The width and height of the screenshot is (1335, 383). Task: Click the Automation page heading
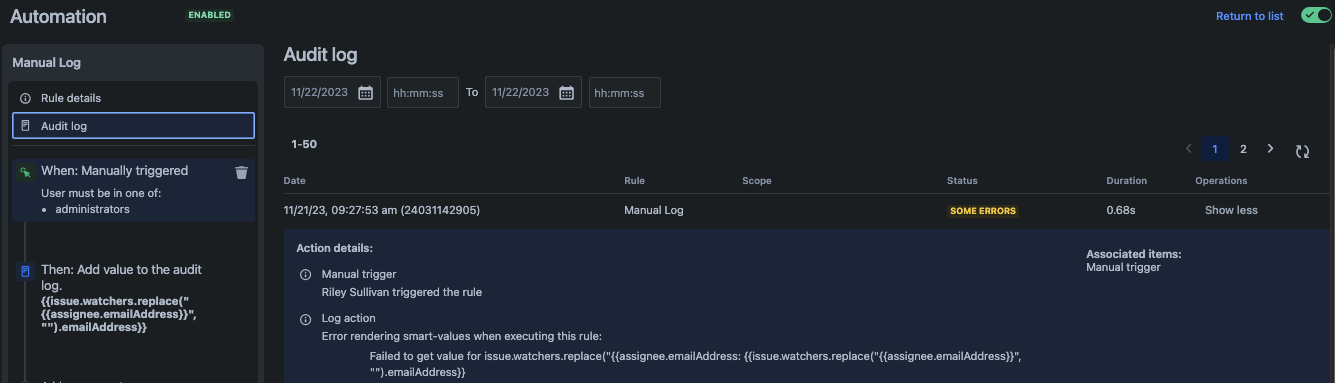pos(58,16)
